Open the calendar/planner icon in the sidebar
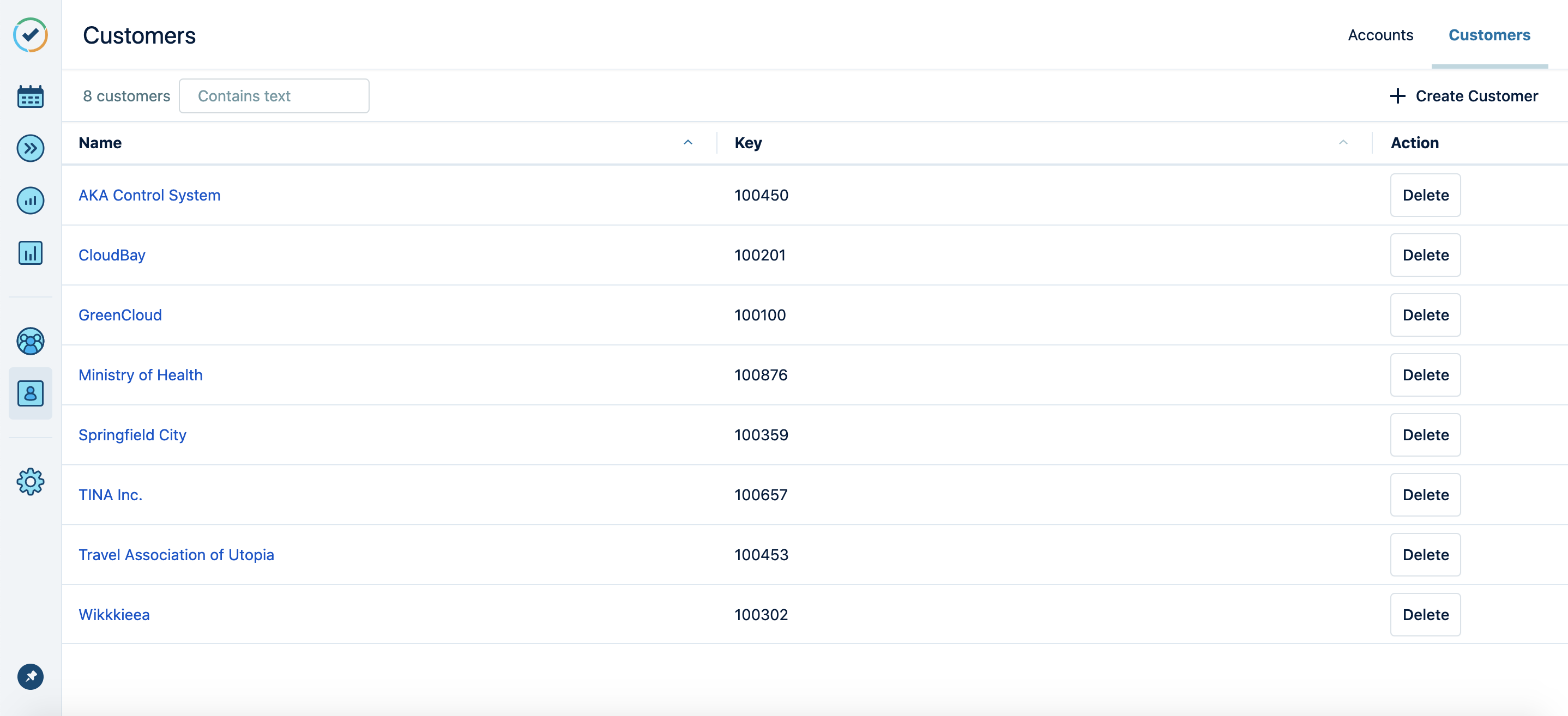The height and width of the screenshot is (716, 1568). click(x=31, y=96)
